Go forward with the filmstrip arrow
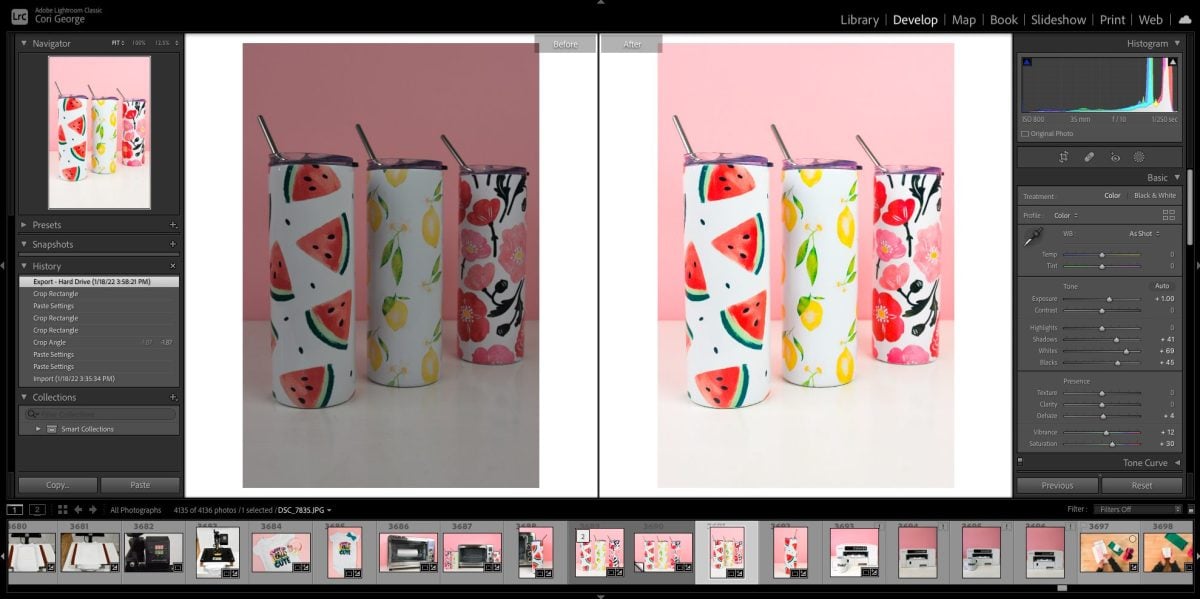1200x599 pixels. coord(93,510)
